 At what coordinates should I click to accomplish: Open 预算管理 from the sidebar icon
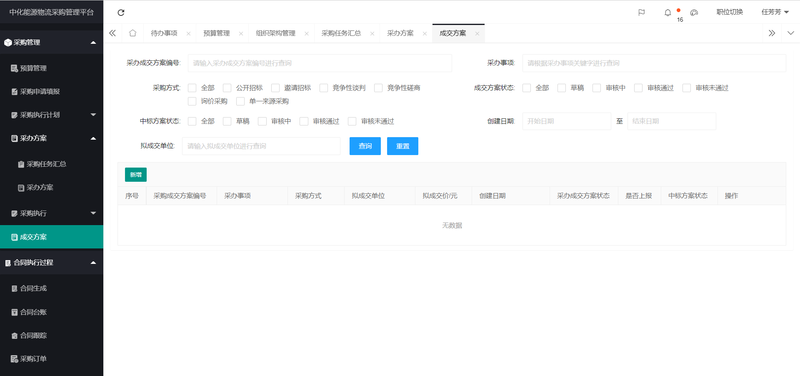14,68
